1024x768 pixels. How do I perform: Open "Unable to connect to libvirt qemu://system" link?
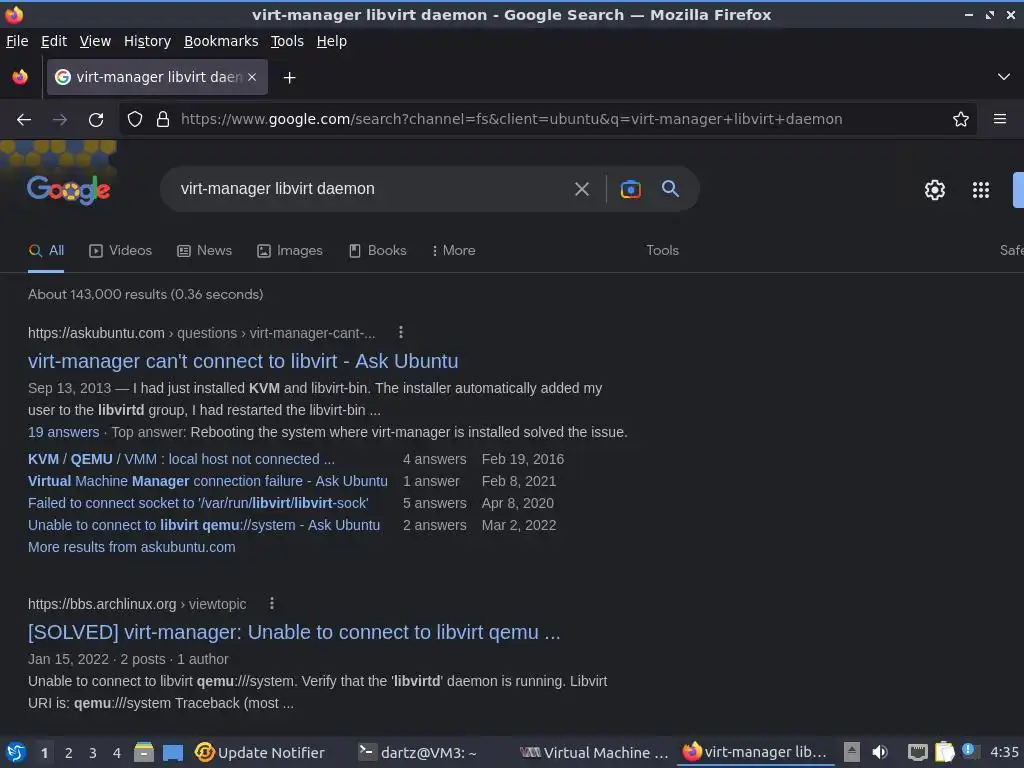click(x=204, y=526)
